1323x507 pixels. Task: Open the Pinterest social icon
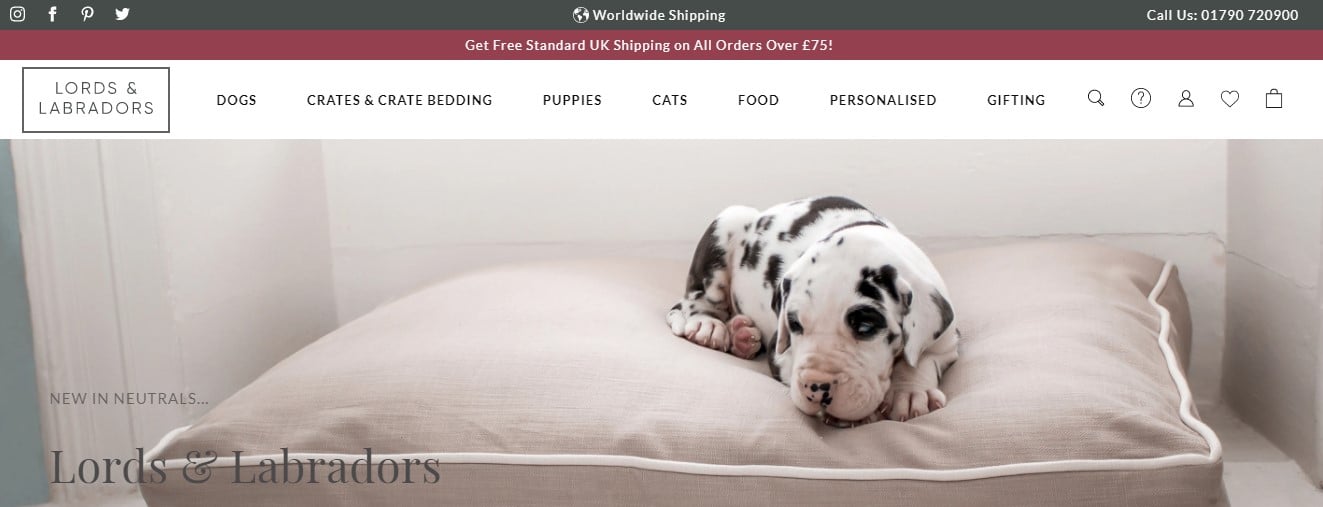click(87, 14)
